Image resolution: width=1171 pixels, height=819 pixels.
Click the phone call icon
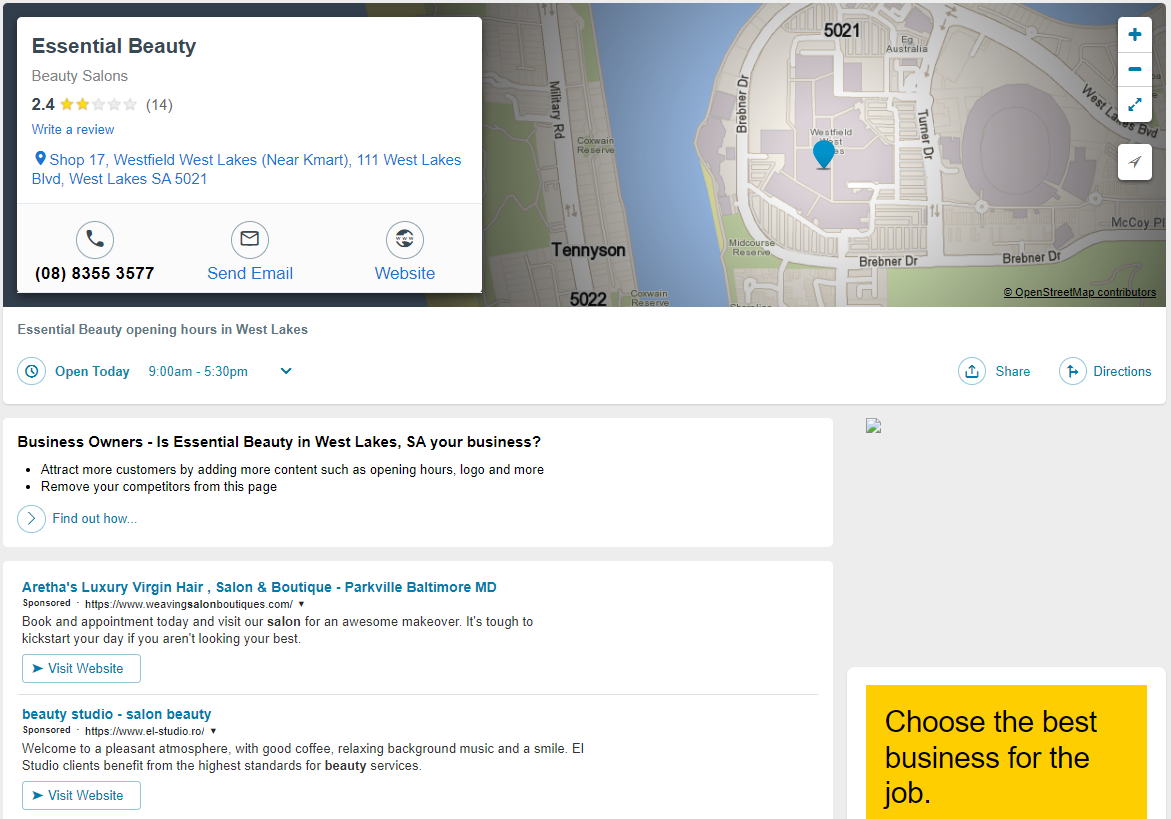pos(95,240)
